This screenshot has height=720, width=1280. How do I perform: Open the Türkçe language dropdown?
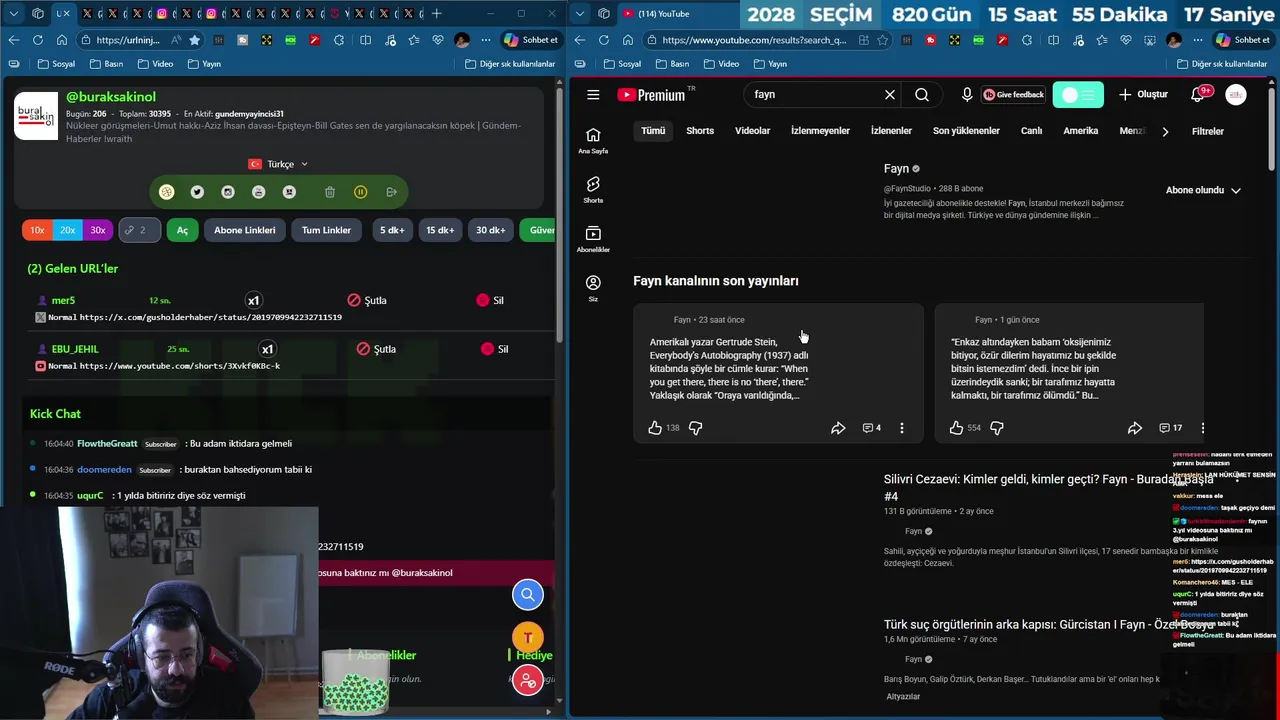279,164
